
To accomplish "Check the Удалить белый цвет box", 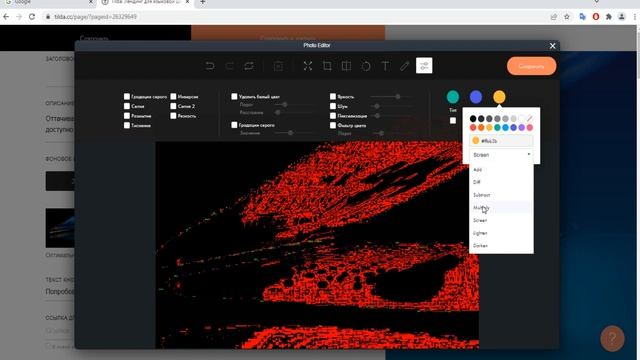I will pos(234,96).
